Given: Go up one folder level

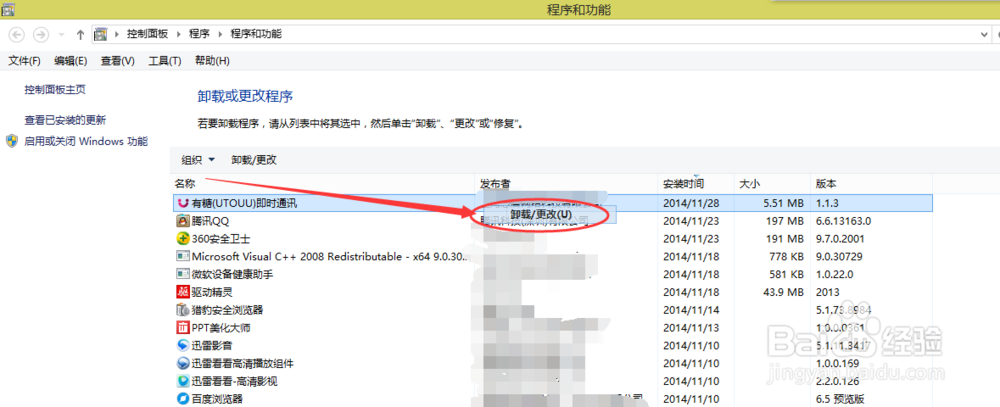Looking at the screenshot, I should pos(80,34).
